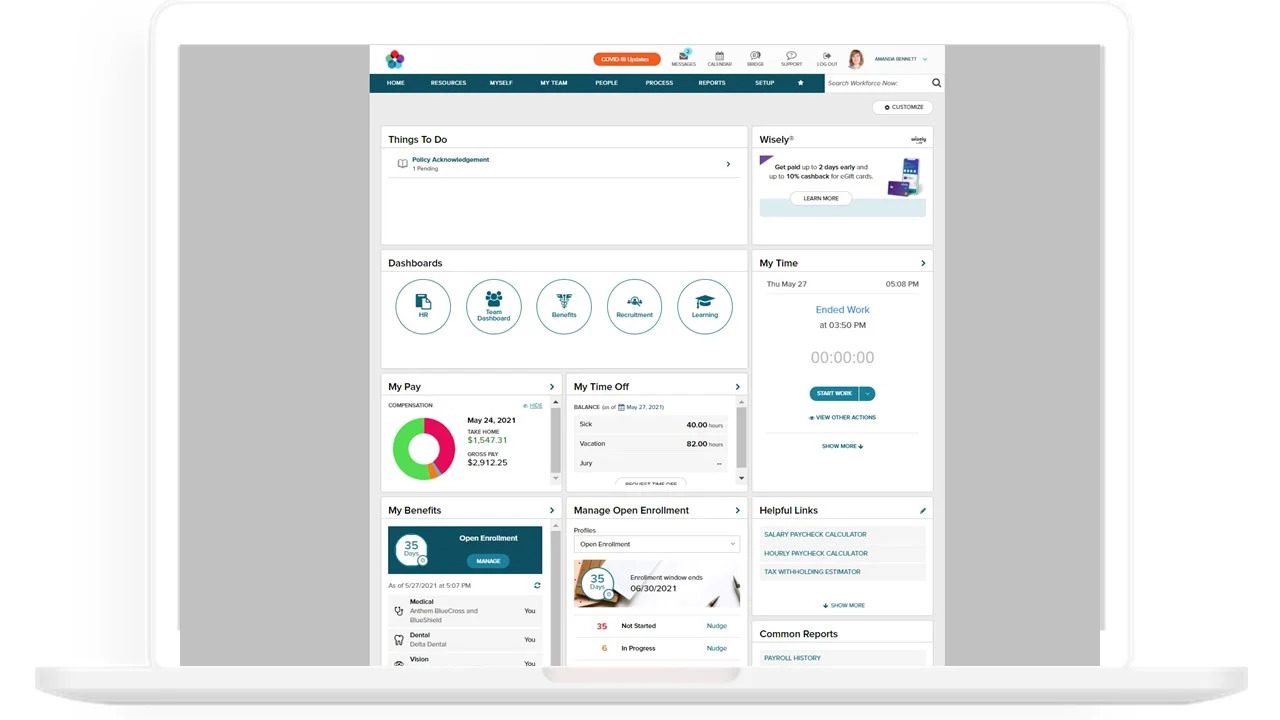1280x720 pixels.
Task: Edit Helpful Links with the pencil icon
Action: point(922,510)
